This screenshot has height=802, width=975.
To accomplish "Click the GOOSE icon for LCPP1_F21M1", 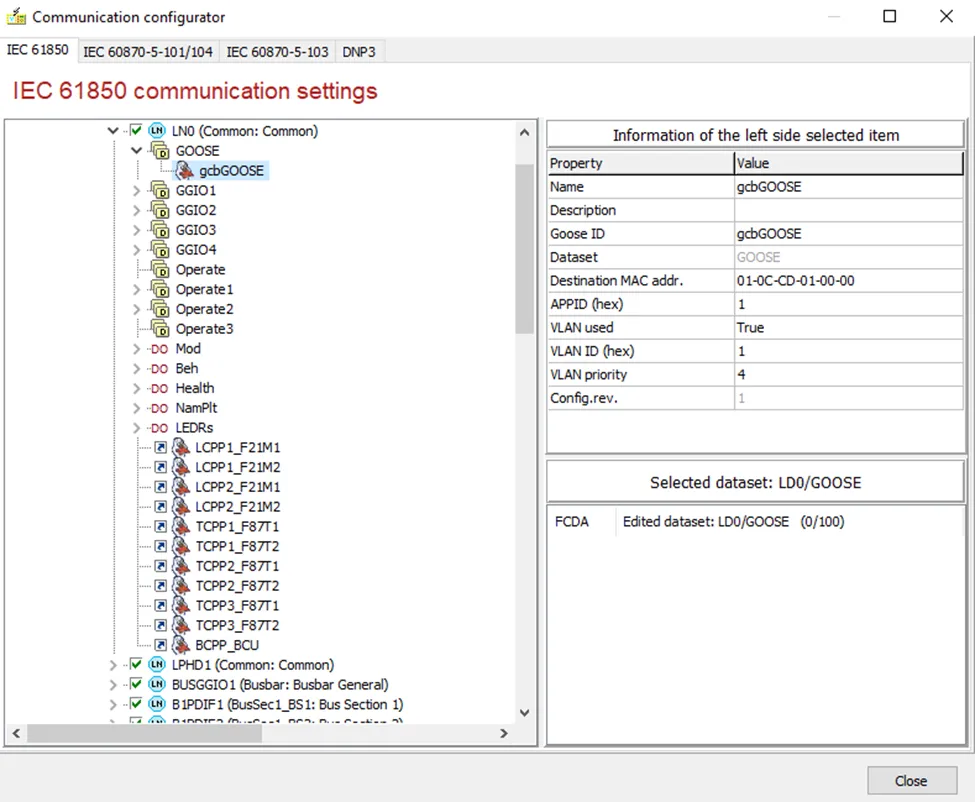I will 181,447.
